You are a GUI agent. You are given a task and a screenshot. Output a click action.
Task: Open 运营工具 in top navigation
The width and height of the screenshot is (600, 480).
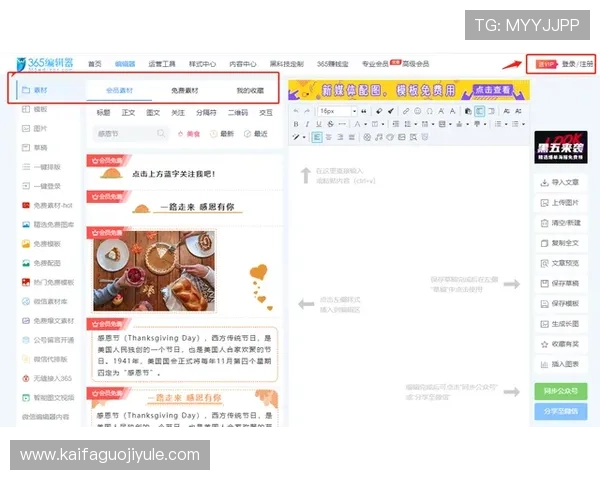[x=162, y=64]
